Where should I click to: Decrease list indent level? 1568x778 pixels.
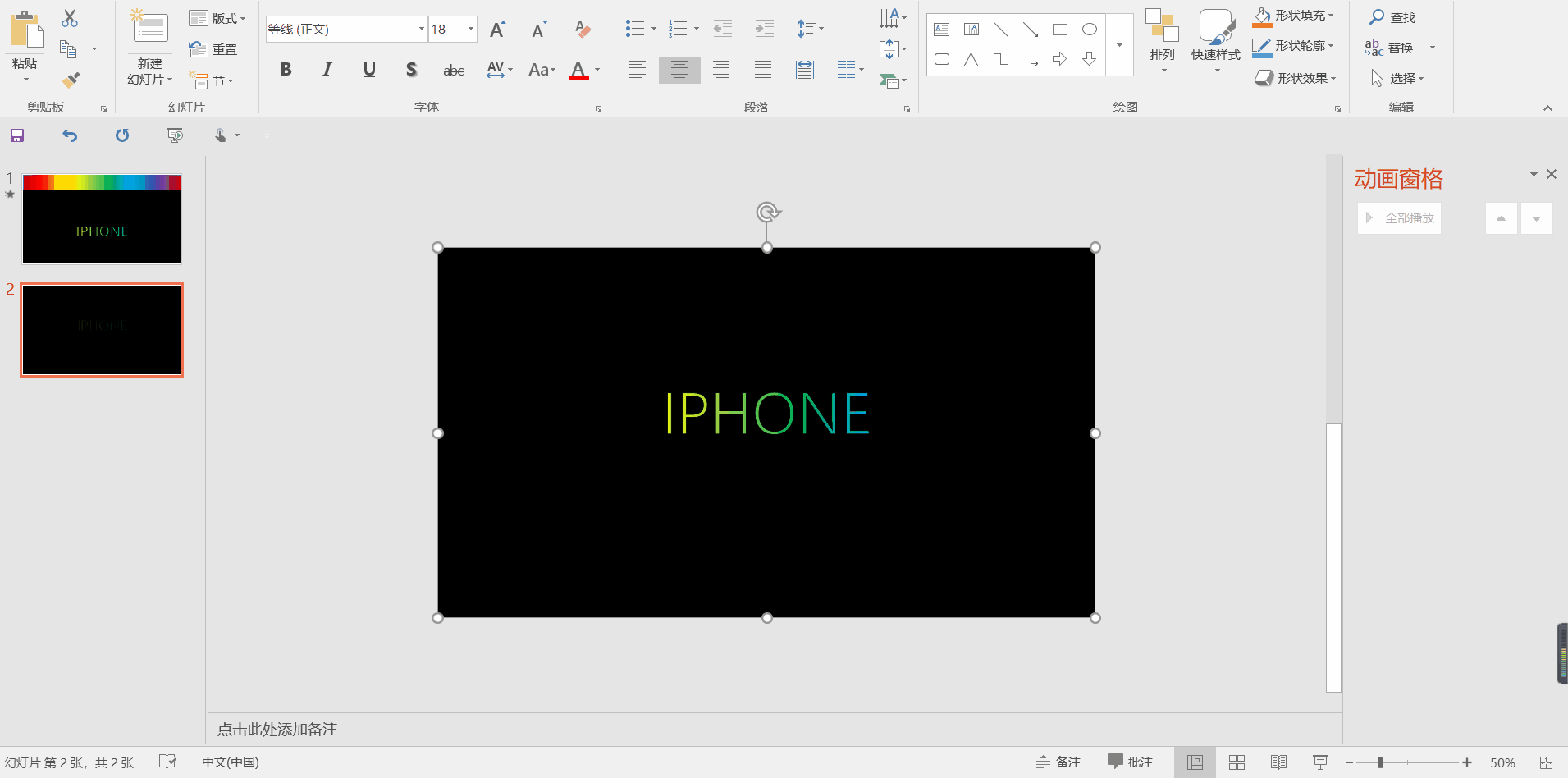pos(722,29)
